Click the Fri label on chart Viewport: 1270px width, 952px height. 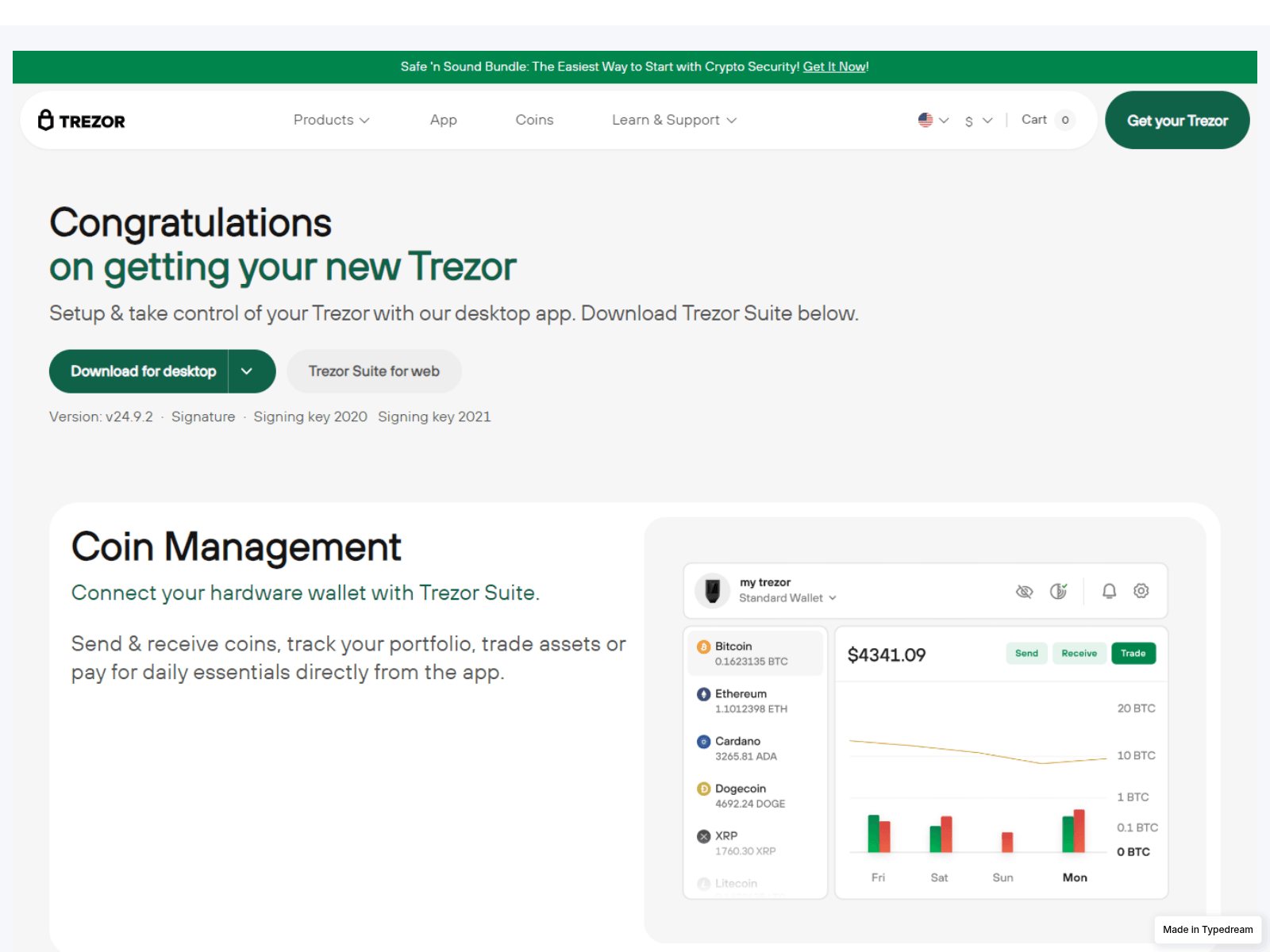[878, 877]
